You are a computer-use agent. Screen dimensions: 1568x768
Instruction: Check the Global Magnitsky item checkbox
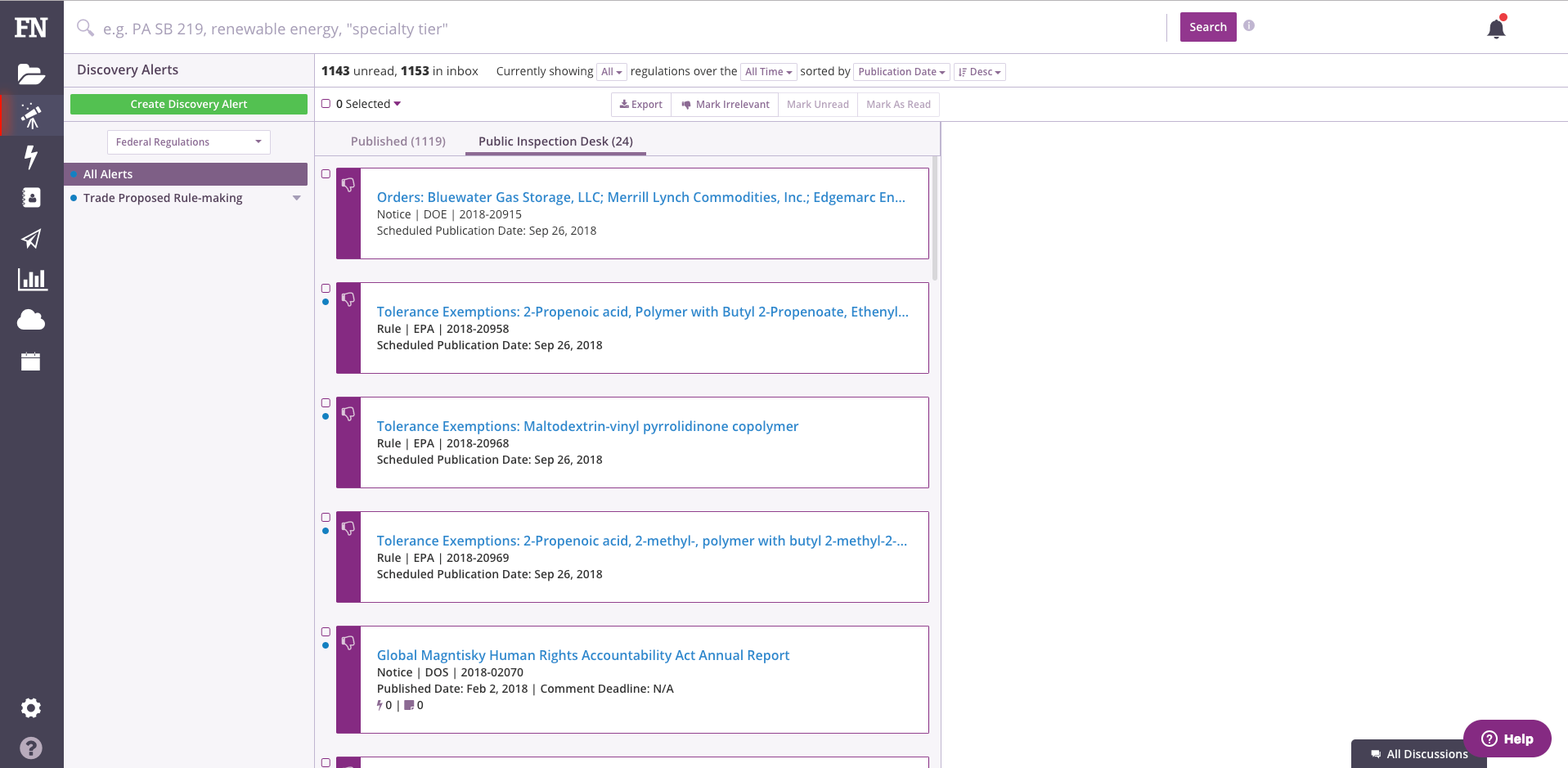click(326, 632)
